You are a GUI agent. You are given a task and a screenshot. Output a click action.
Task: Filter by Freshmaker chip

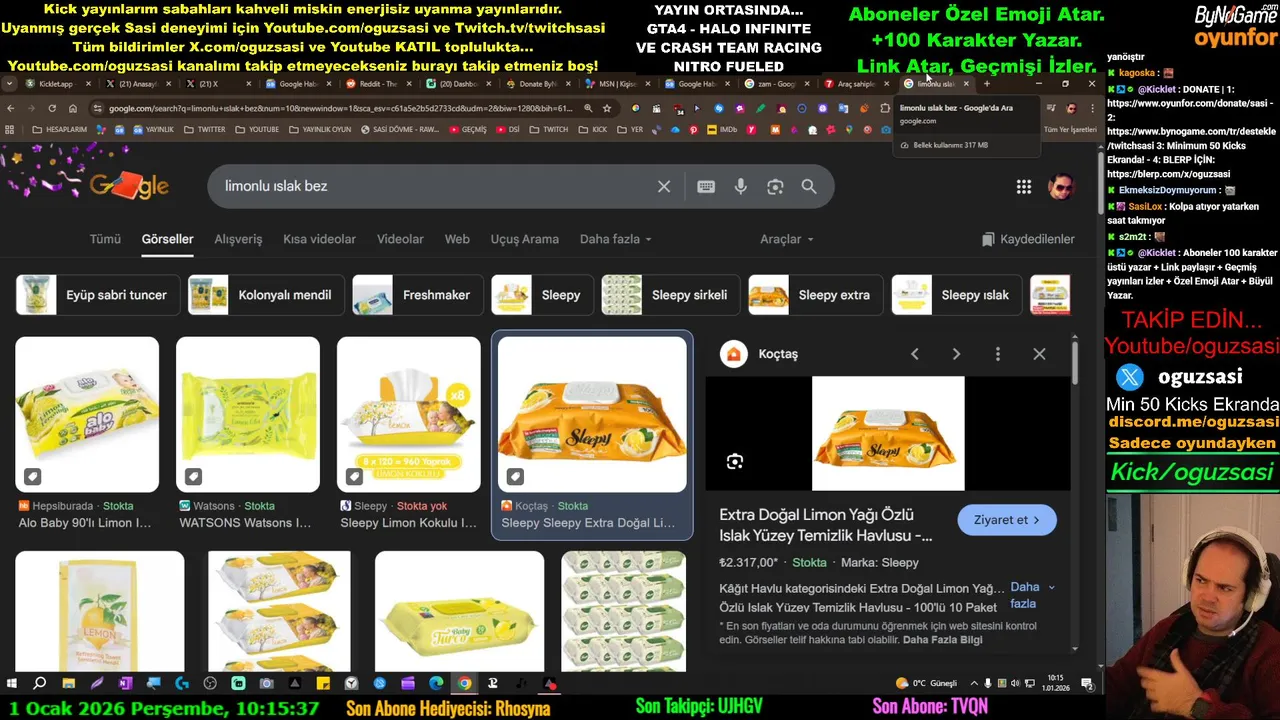(x=416, y=295)
